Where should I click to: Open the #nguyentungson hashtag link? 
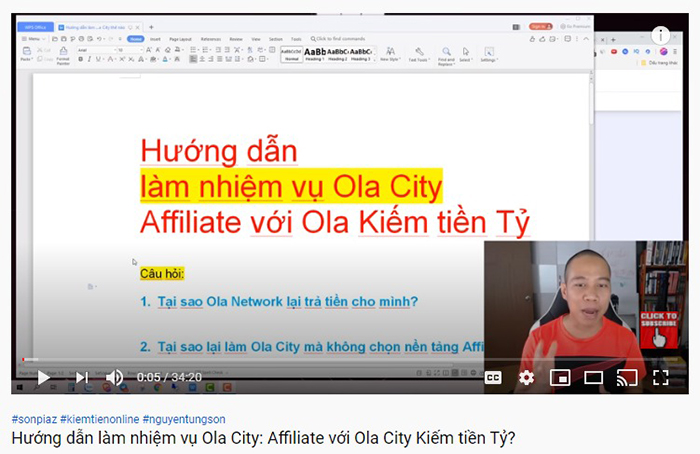click(183, 420)
